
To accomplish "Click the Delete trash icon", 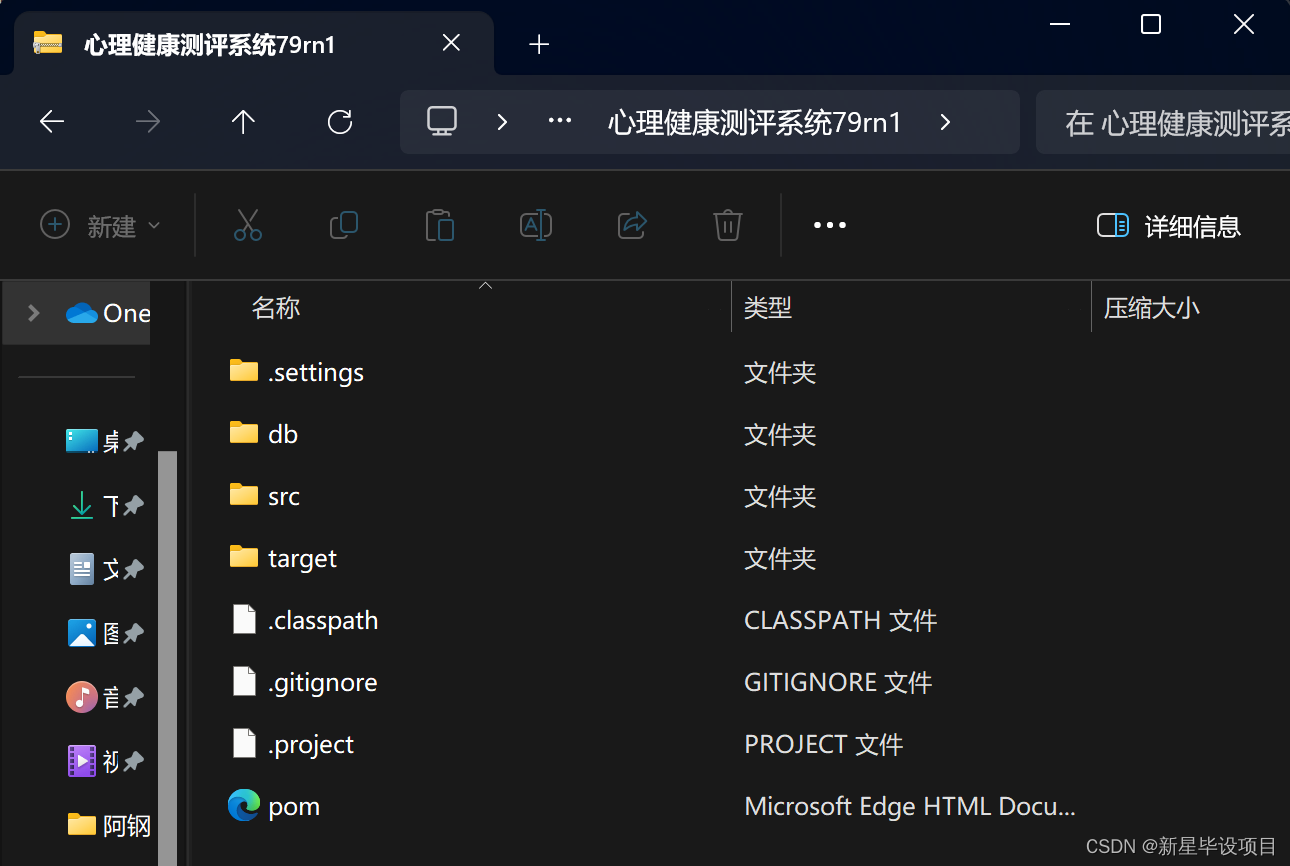I will (x=727, y=225).
